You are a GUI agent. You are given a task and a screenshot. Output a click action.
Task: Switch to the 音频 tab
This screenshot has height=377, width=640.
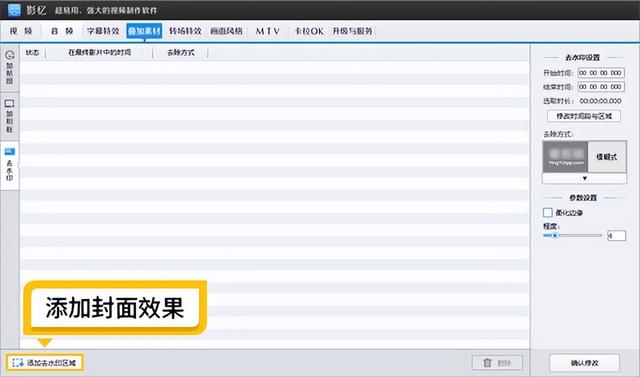click(62, 31)
